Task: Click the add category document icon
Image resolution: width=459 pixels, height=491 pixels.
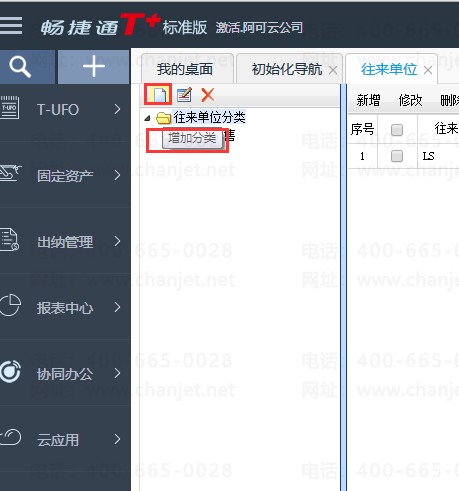Action: pyautogui.click(x=158, y=95)
